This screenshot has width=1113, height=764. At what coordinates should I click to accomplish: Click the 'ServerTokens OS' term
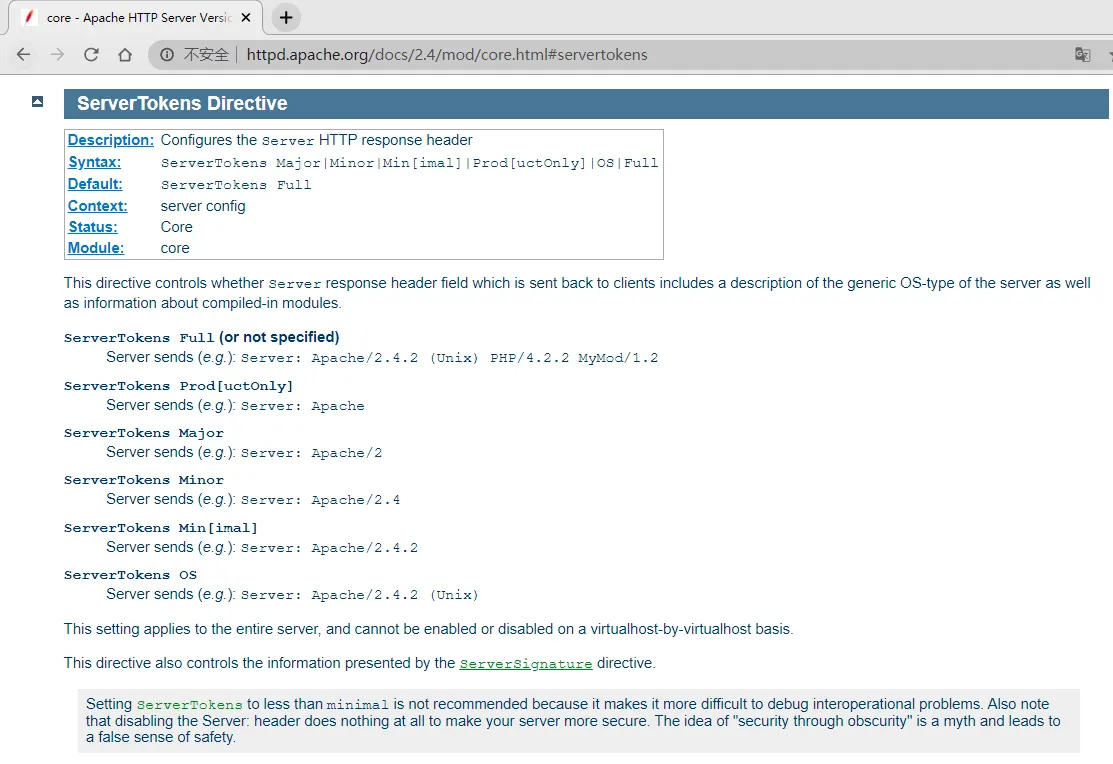[130, 575]
